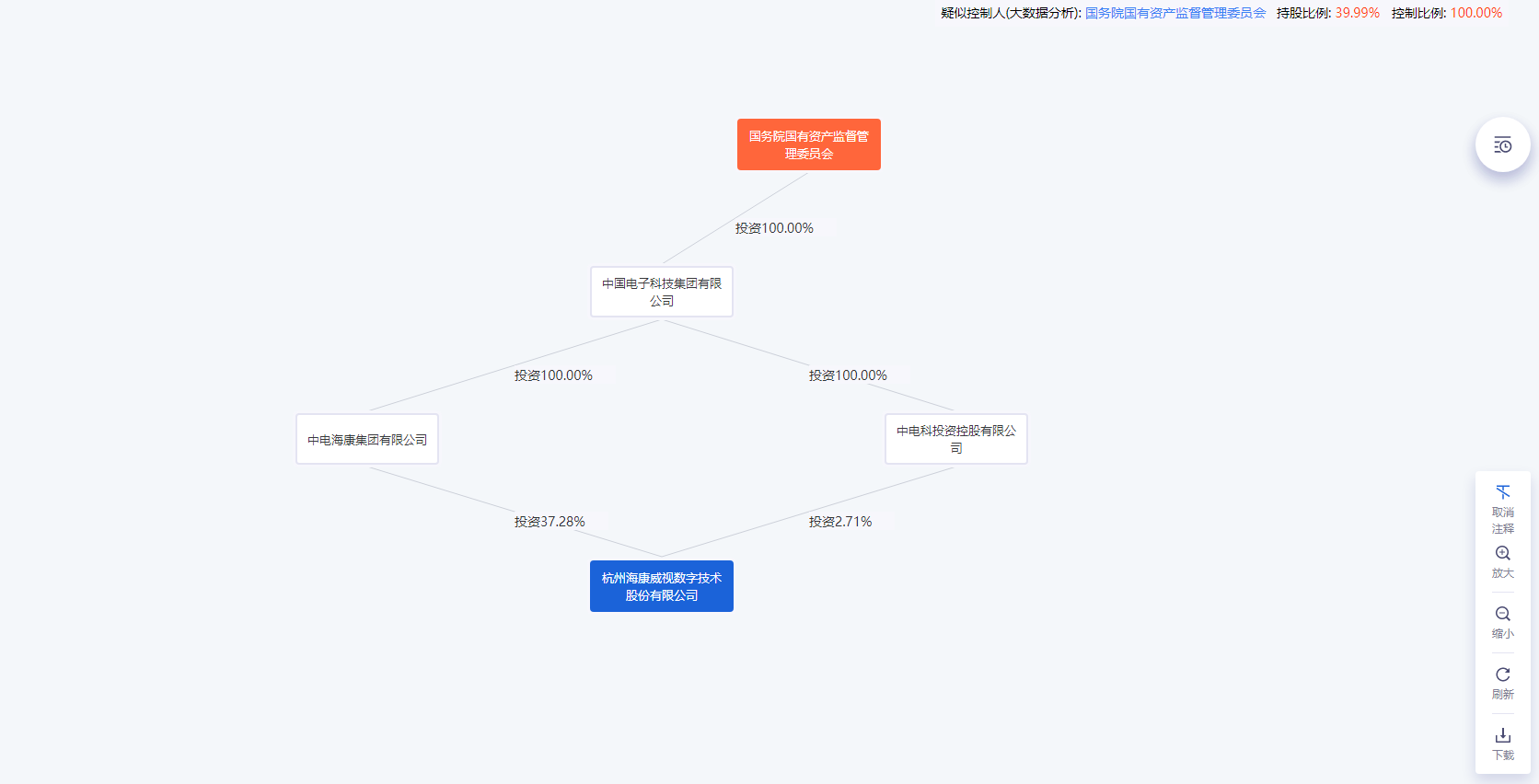Open the history list floating round button

pyautogui.click(x=1502, y=144)
